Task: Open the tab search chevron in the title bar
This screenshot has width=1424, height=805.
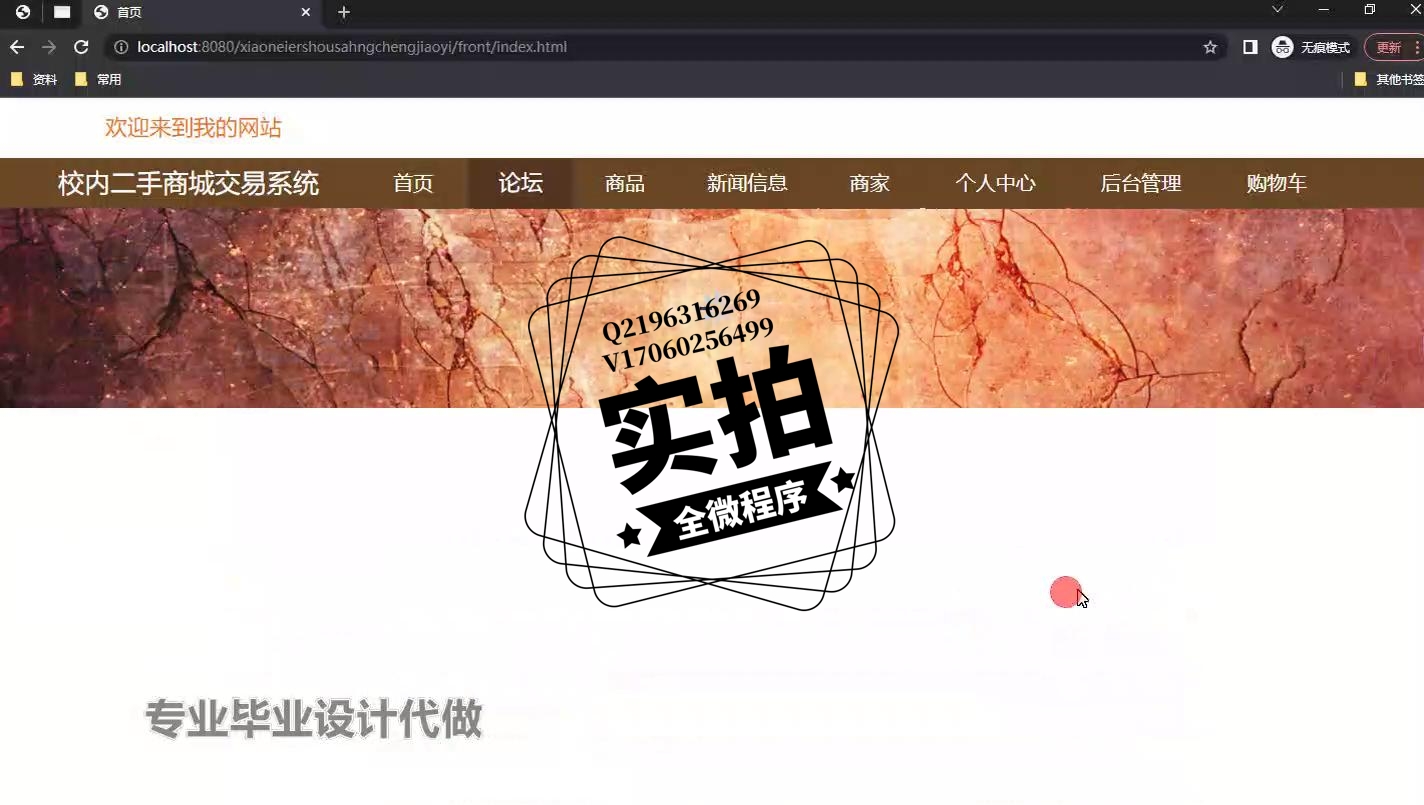Action: [1277, 10]
